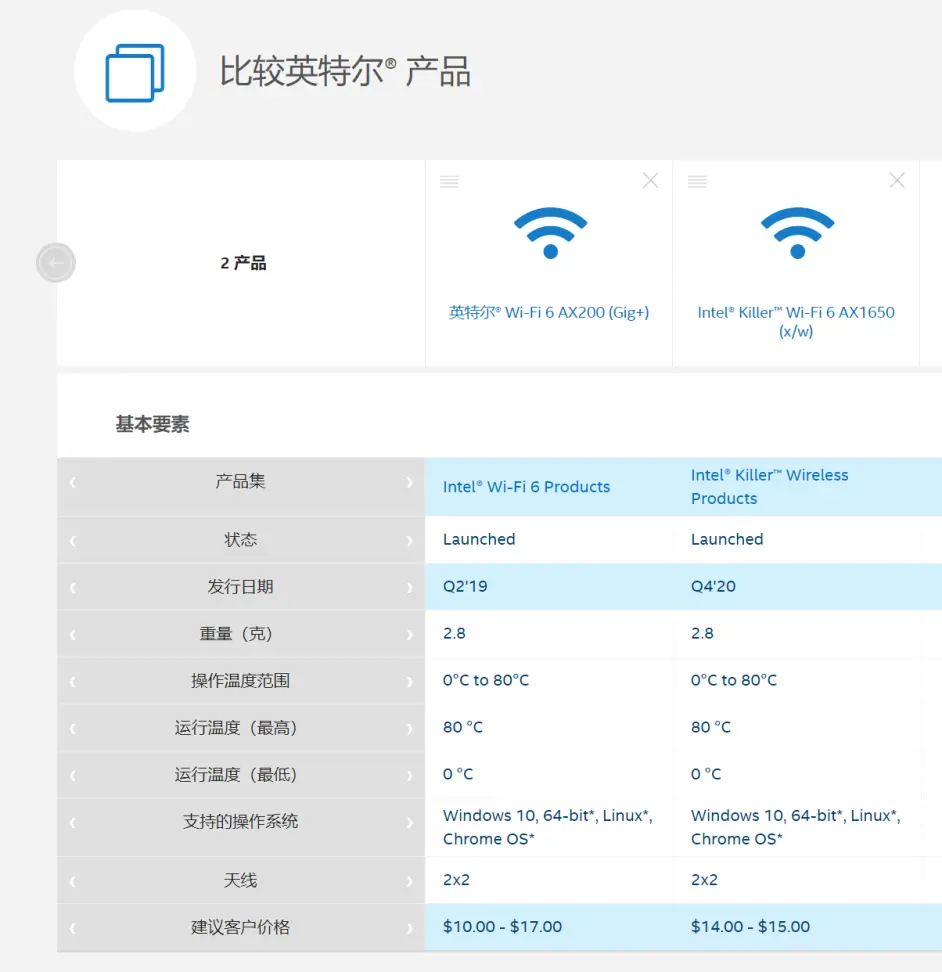Viewport: 942px width, 972px height.
Task: Select the 产品集 row label
Action: (240, 481)
